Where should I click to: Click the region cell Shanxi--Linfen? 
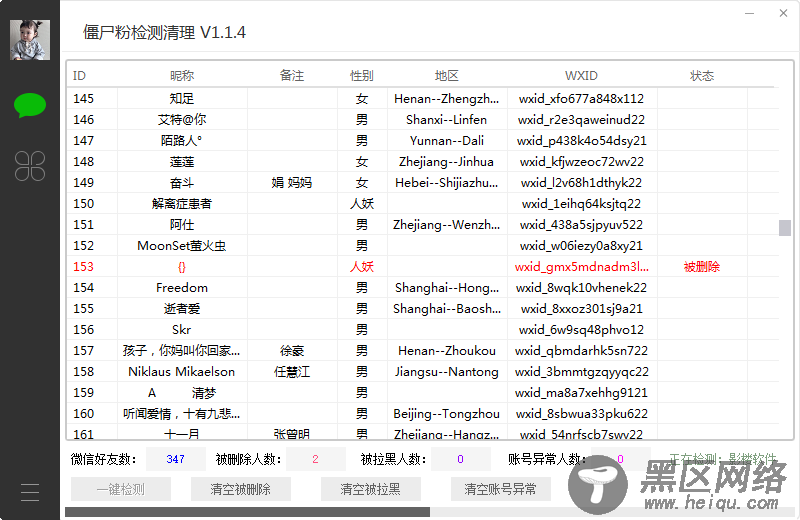click(x=446, y=119)
